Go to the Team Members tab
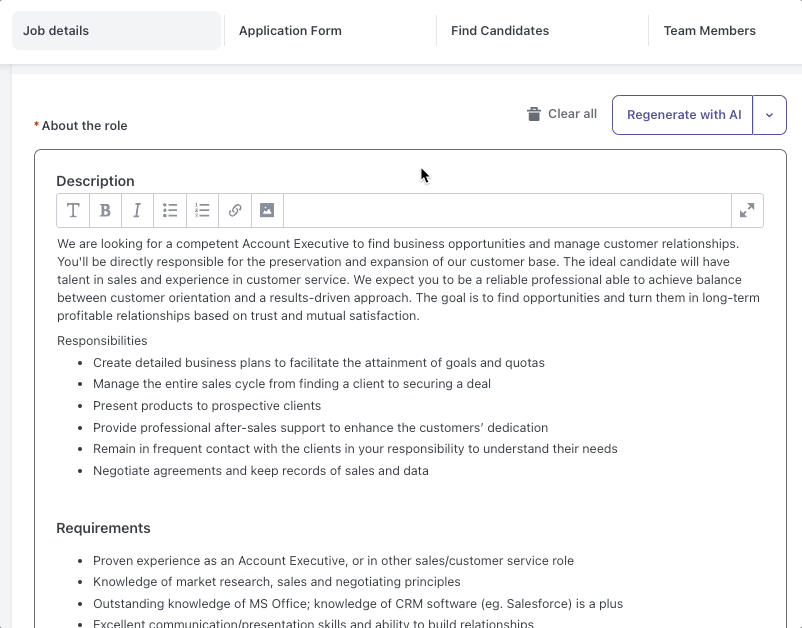The image size is (802, 628). click(x=709, y=31)
